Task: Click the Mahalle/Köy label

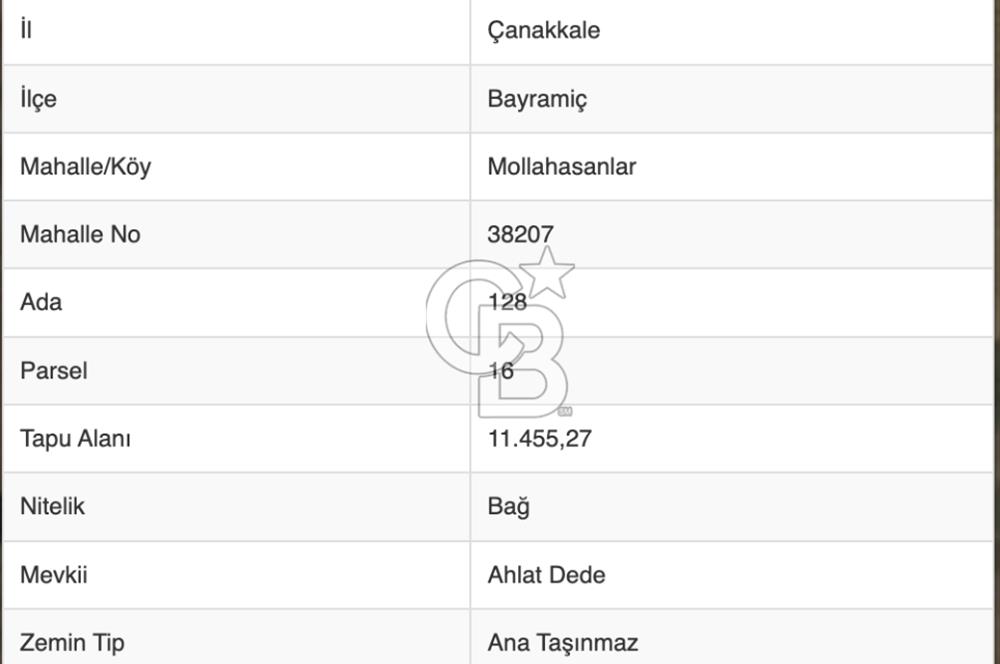Action: click(85, 166)
